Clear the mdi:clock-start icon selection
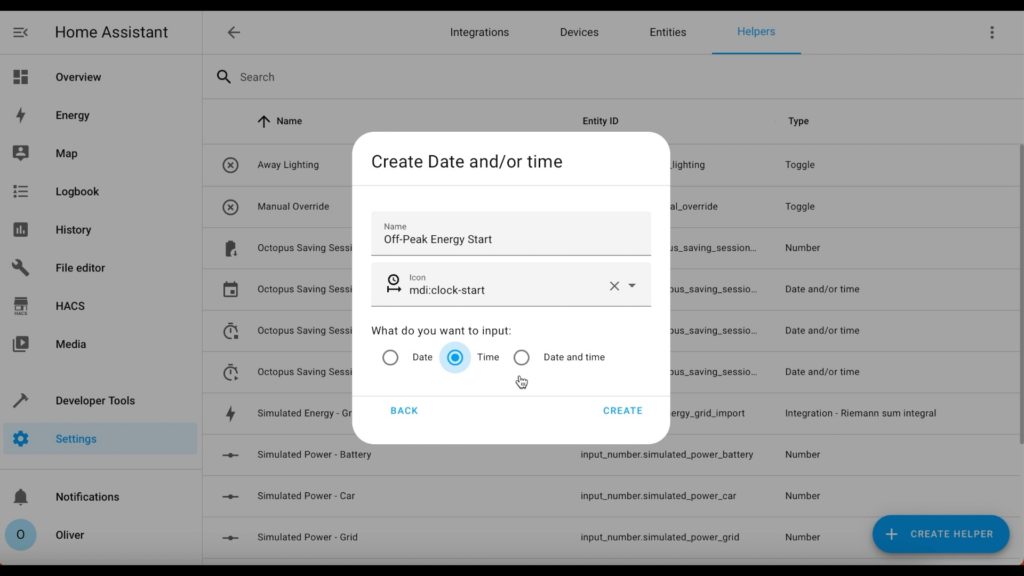Screen dimensions: 1024x576 [614, 285]
